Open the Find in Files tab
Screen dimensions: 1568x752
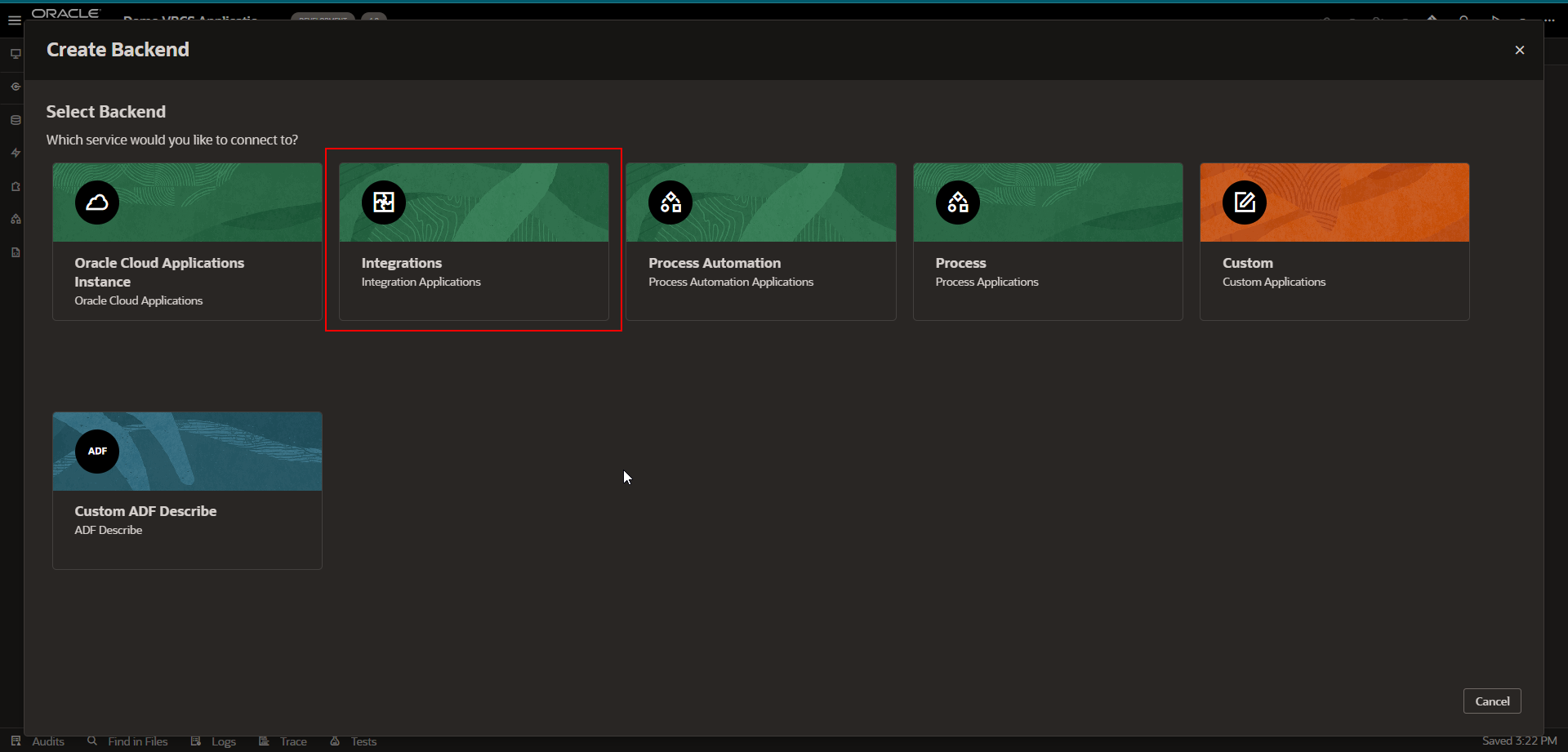(x=127, y=741)
